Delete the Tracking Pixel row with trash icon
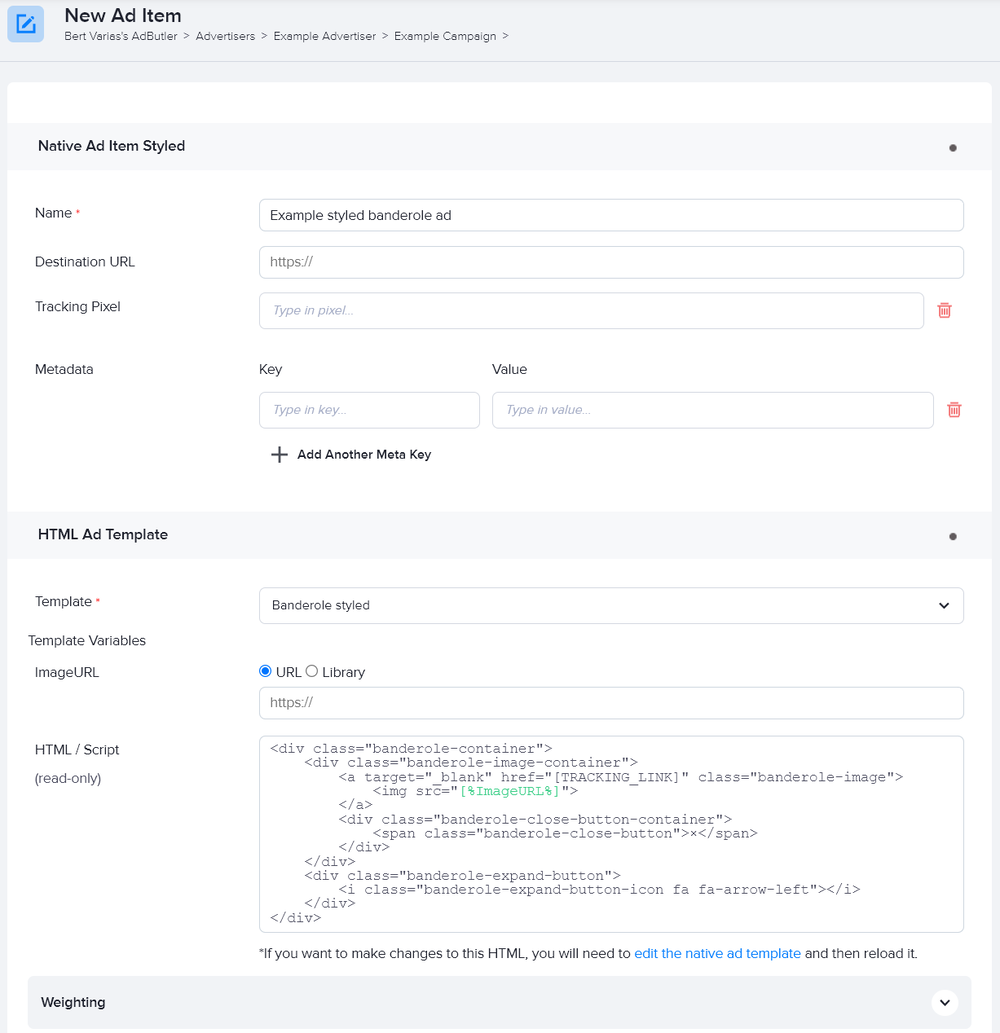 coord(944,310)
